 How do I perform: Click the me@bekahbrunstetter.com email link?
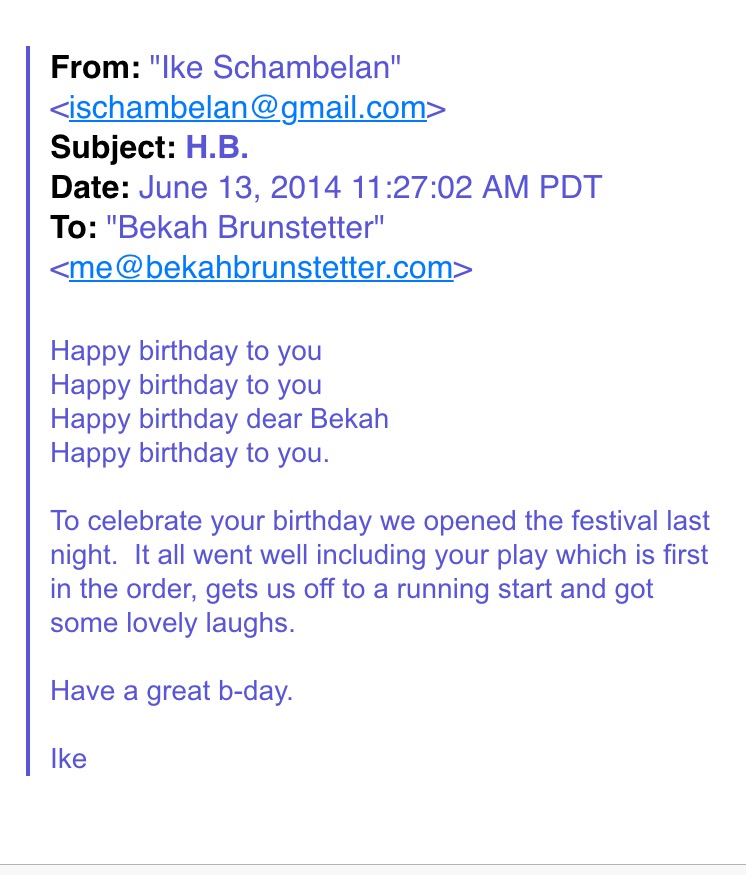tap(261, 268)
